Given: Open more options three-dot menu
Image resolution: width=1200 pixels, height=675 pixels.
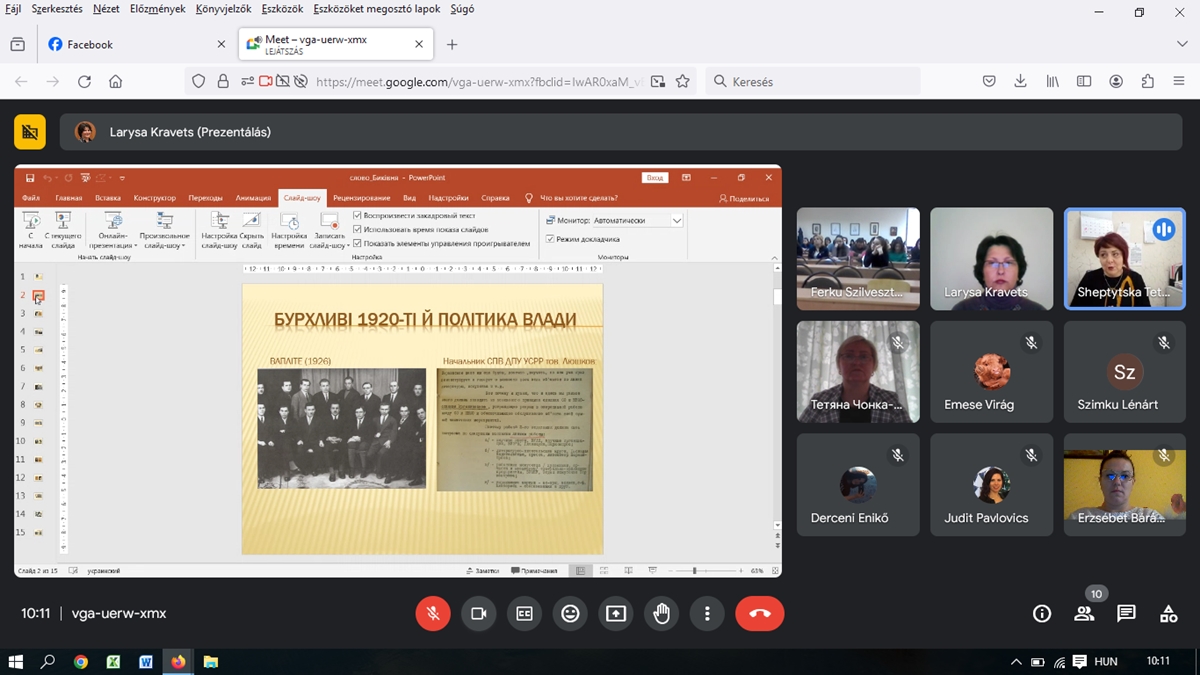Looking at the screenshot, I should click(707, 614).
